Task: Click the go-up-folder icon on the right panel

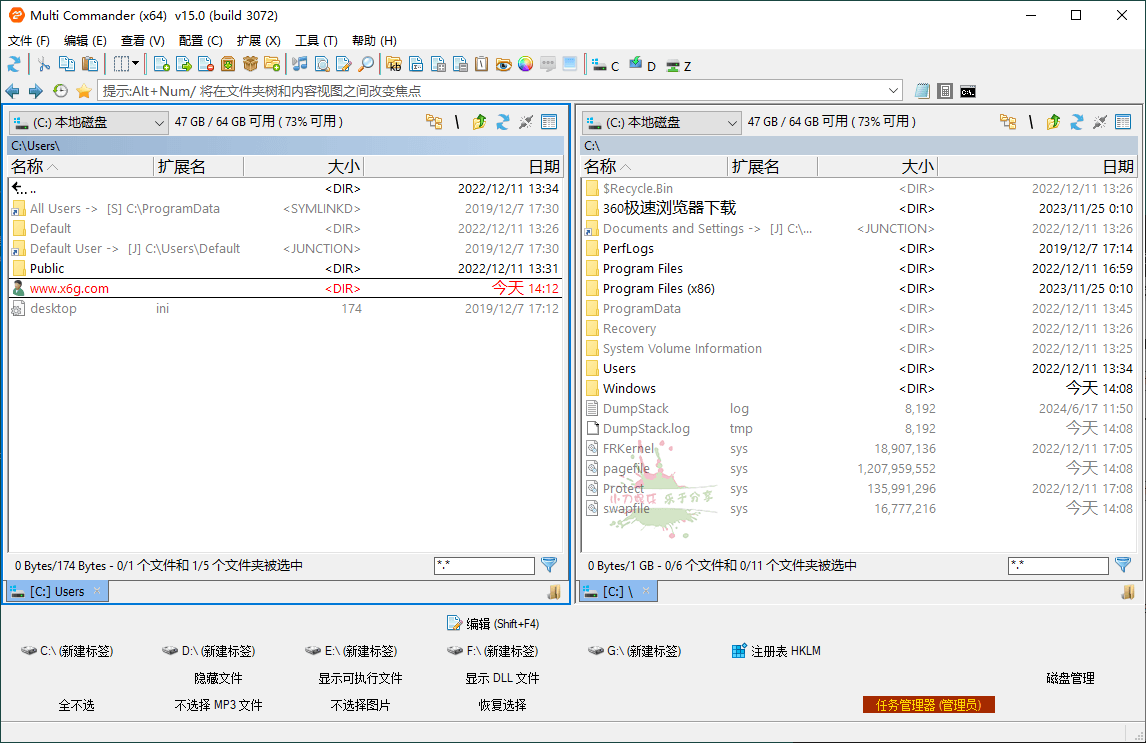Action: click(x=1054, y=121)
